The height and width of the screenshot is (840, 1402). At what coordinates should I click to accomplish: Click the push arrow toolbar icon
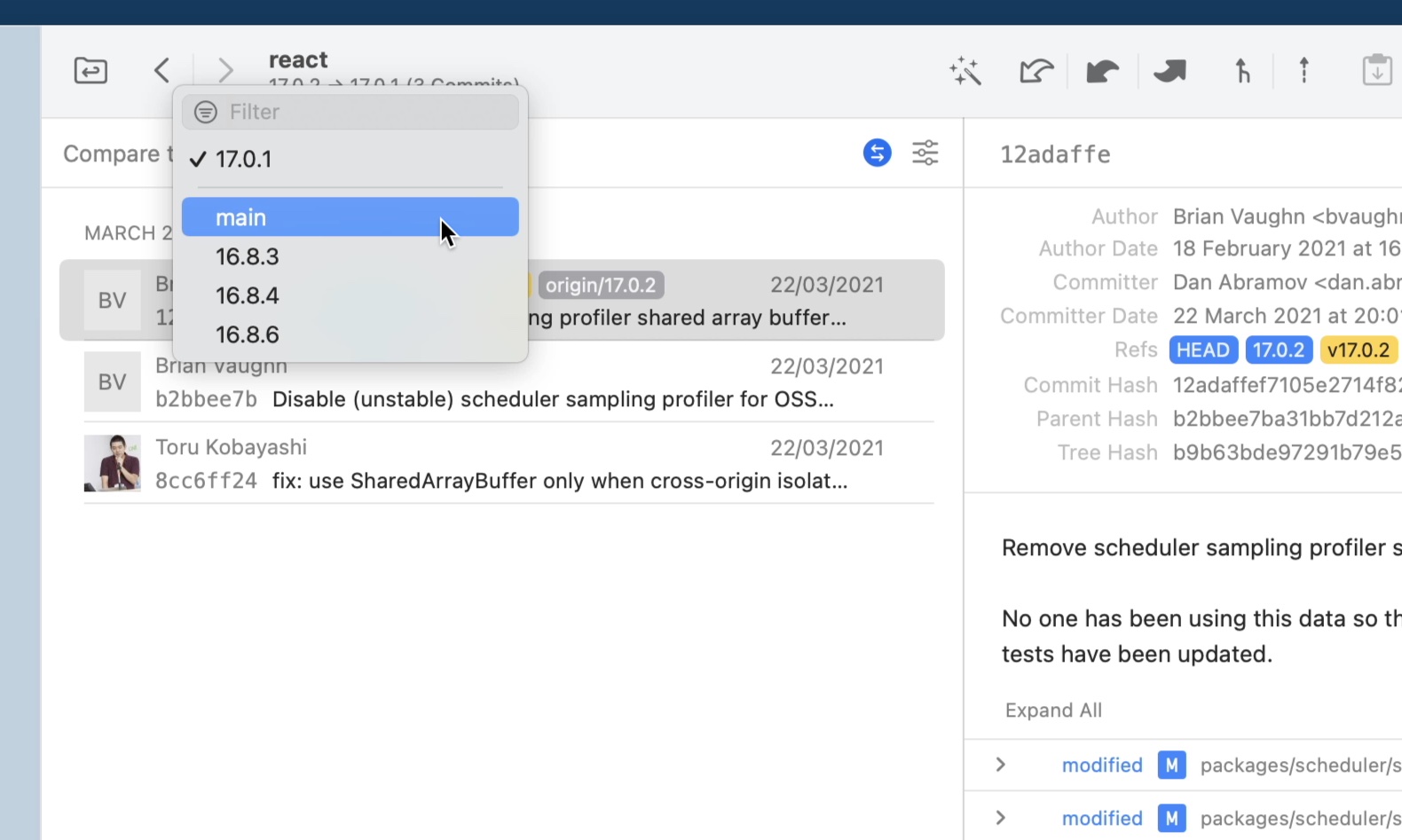click(x=1304, y=70)
